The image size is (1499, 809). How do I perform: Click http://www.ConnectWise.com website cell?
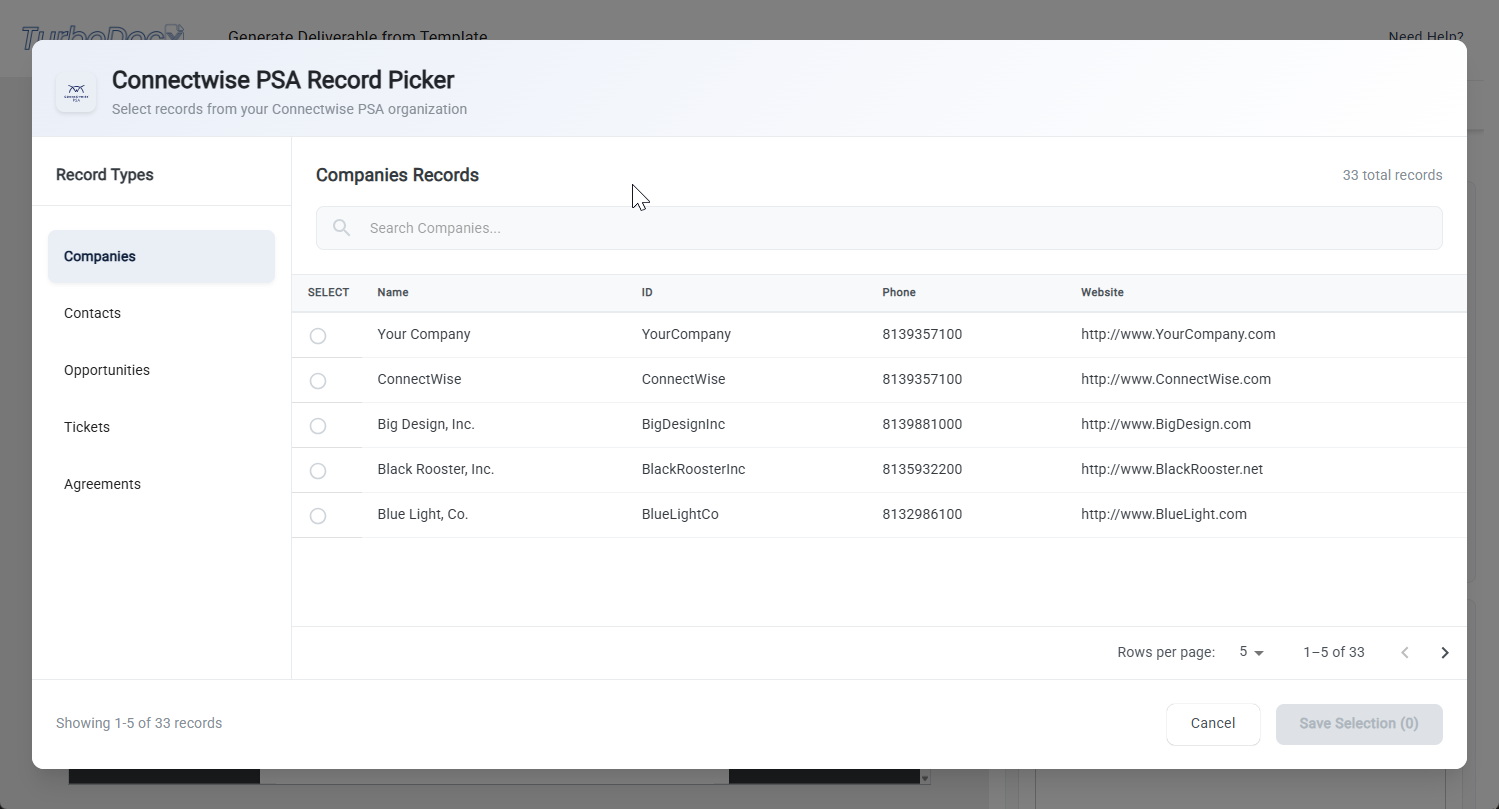pyautogui.click(x=1176, y=379)
